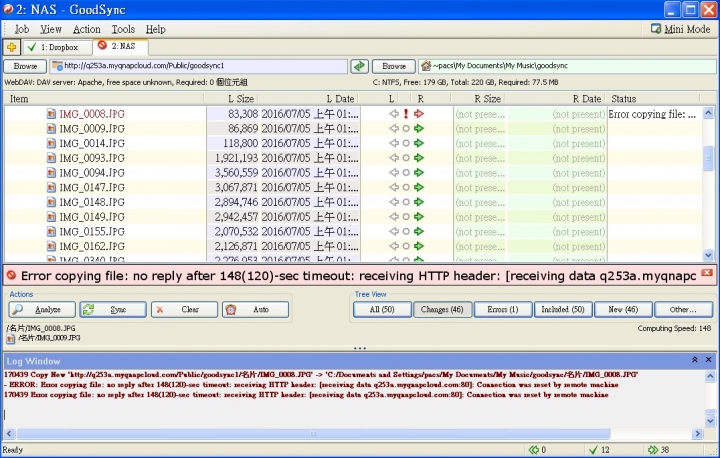Click the log window horizontal scrollbar thumb

point(313,433)
